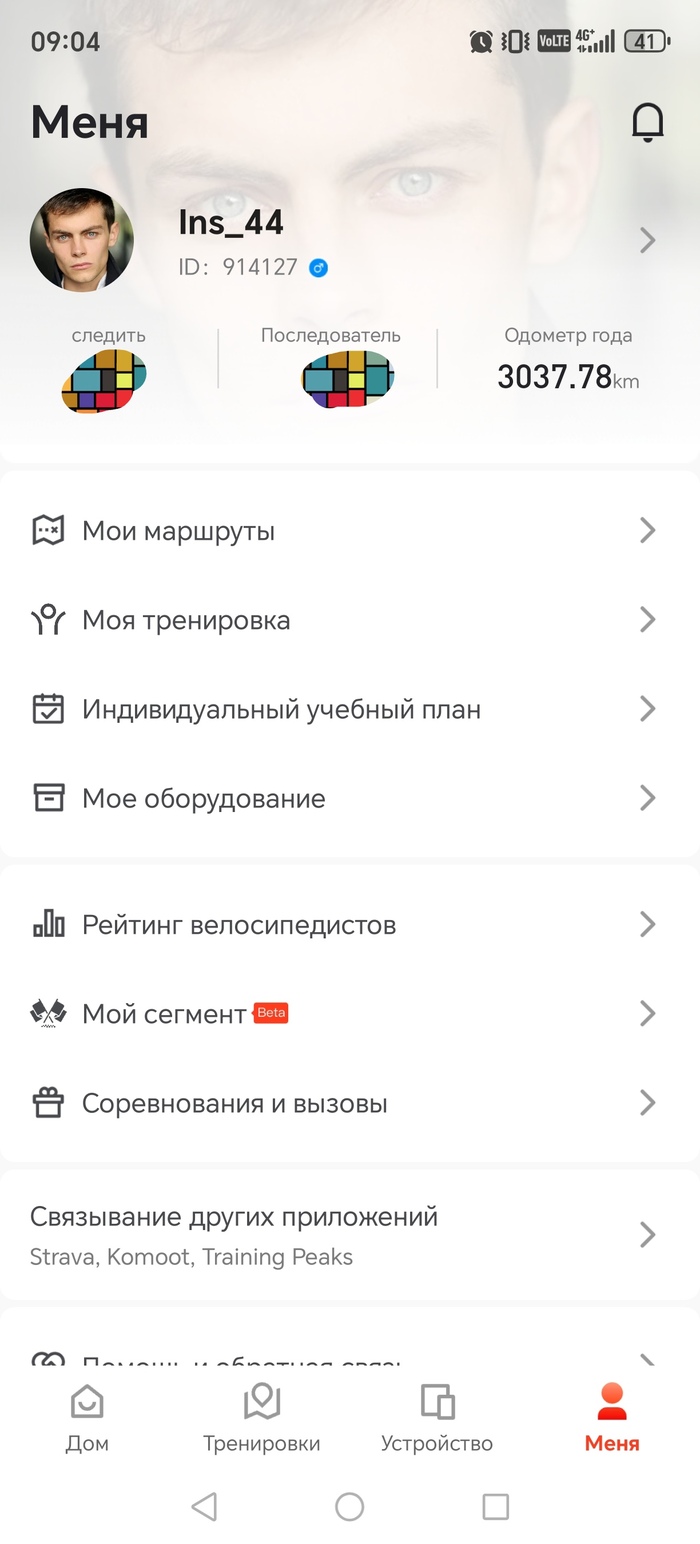Switch to the Тренировки tab
The image size is (700, 1544).
pyautogui.click(x=262, y=1418)
